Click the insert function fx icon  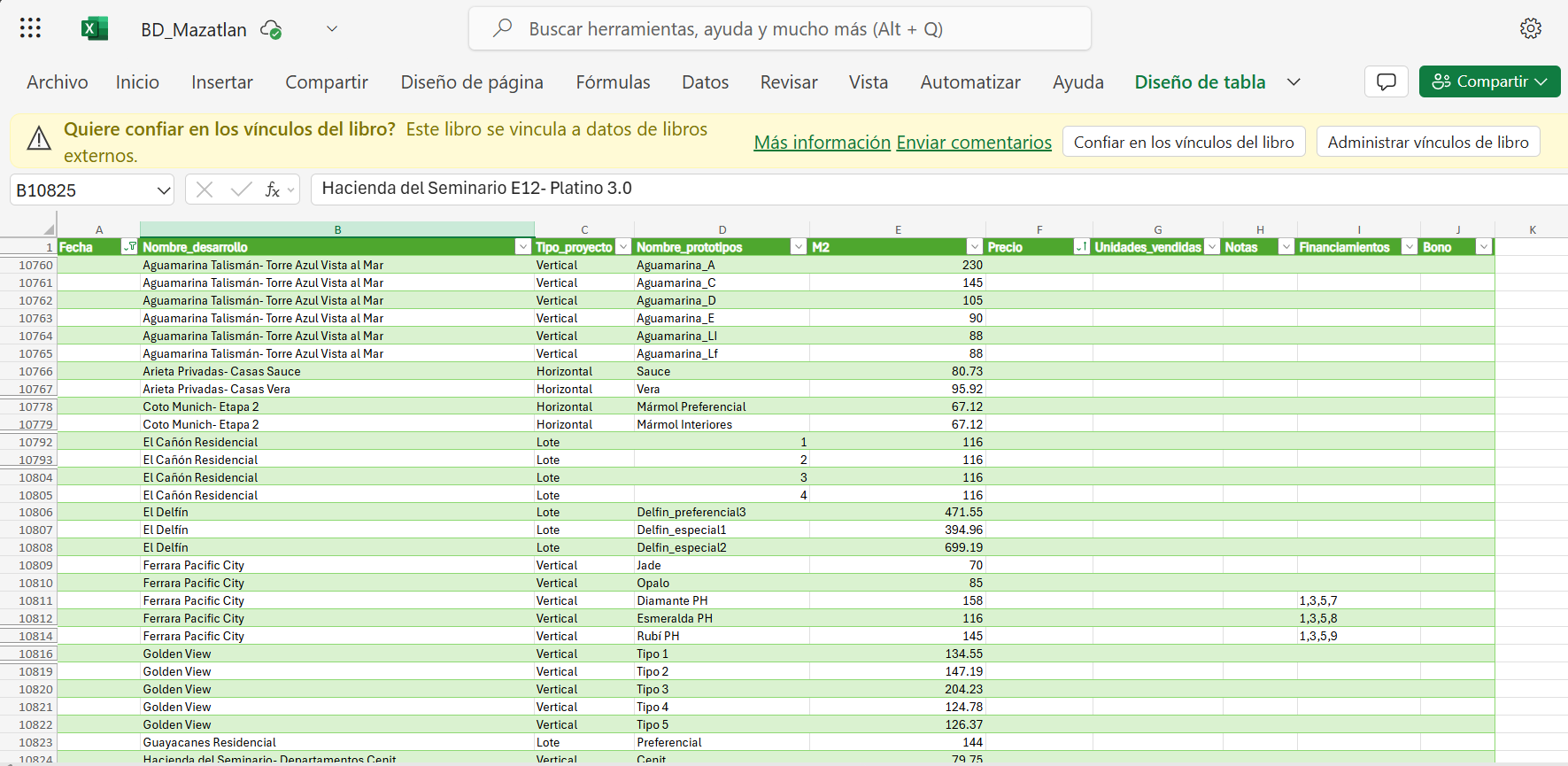coord(273,190)
